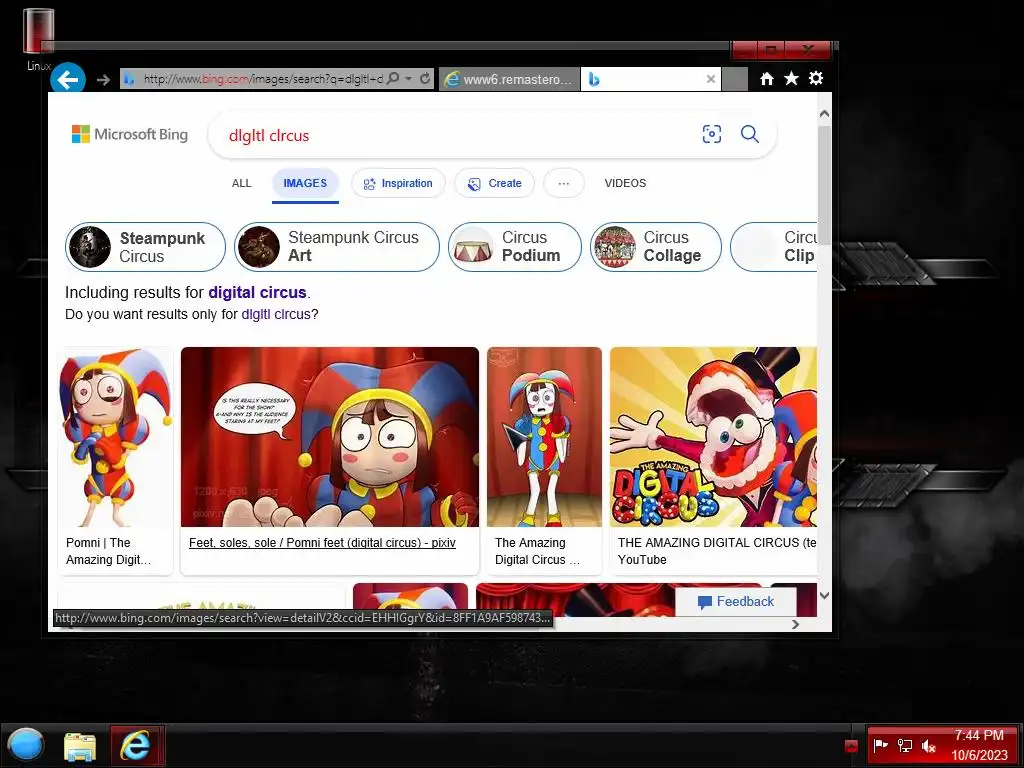The height and width of the screenshot is (768, 1024).
Task: Switch to the www6.remastero tab
Action: click(x=509, y=79)
